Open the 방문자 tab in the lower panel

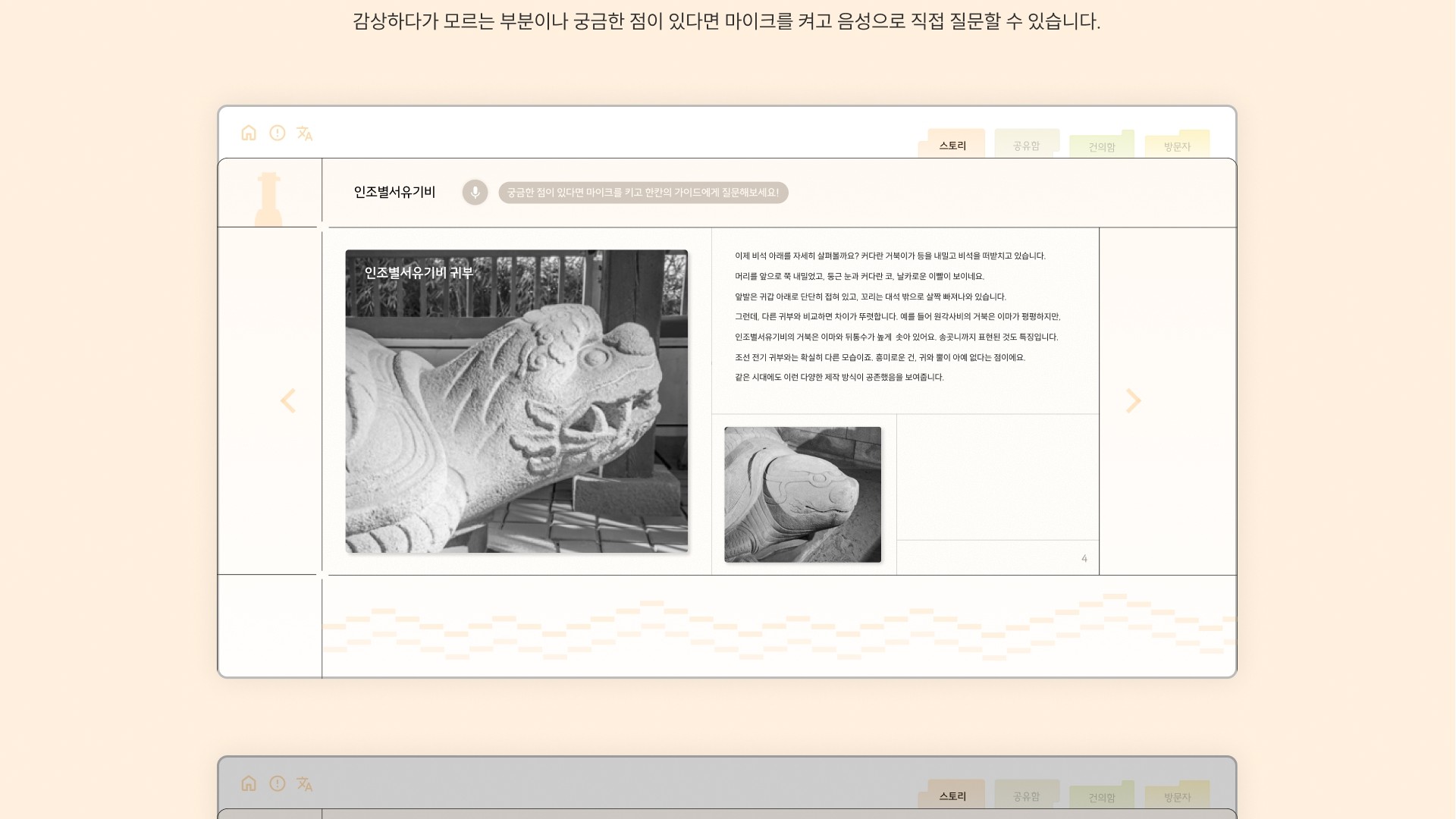click(x=1177, y=797)
